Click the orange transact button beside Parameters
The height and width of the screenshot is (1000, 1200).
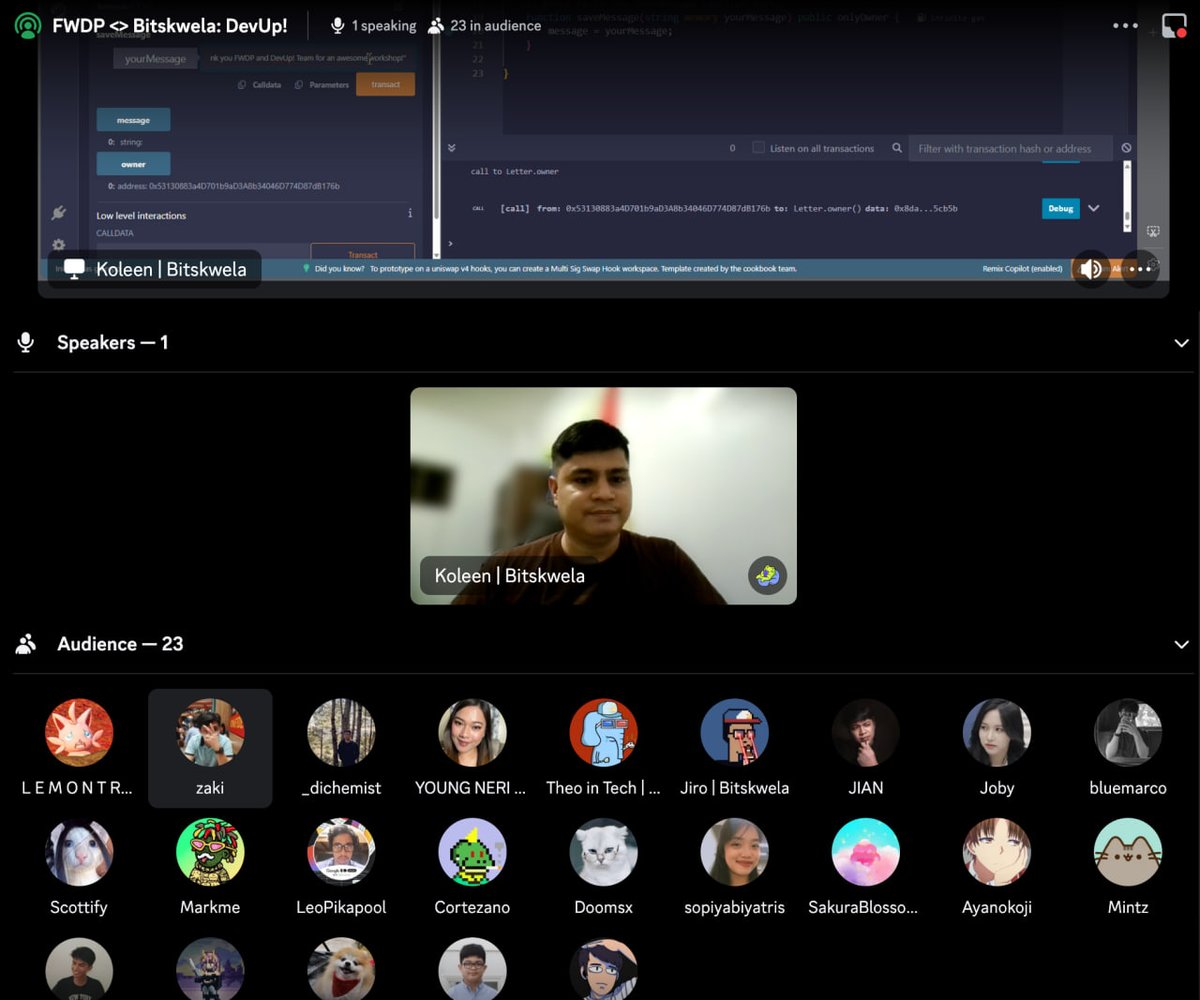pyautogui.click(x=385, y=85)
